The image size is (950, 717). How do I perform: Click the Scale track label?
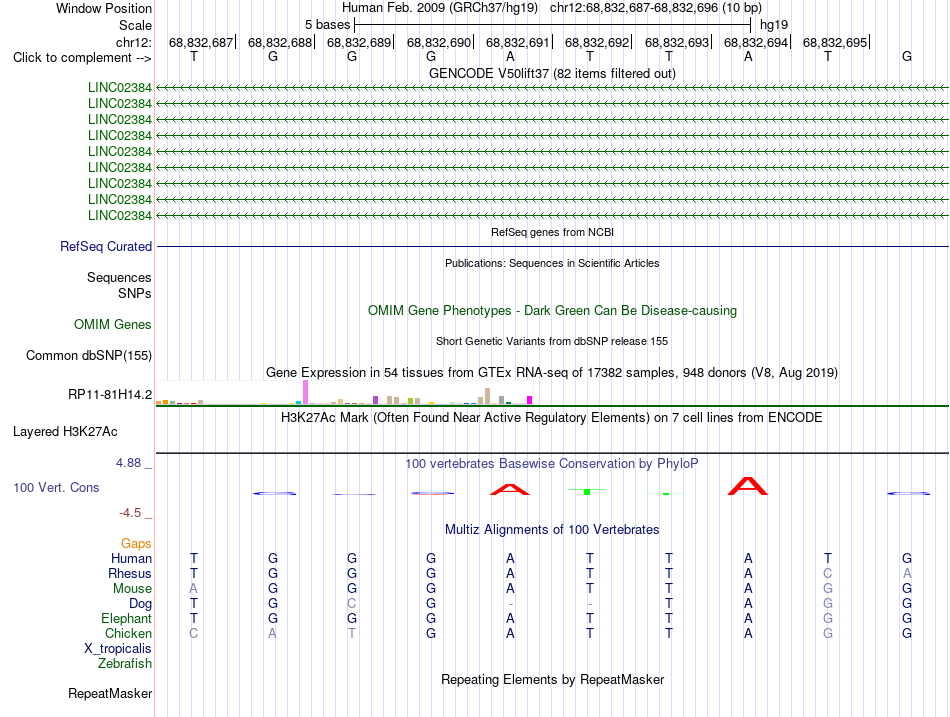(135, 25)
